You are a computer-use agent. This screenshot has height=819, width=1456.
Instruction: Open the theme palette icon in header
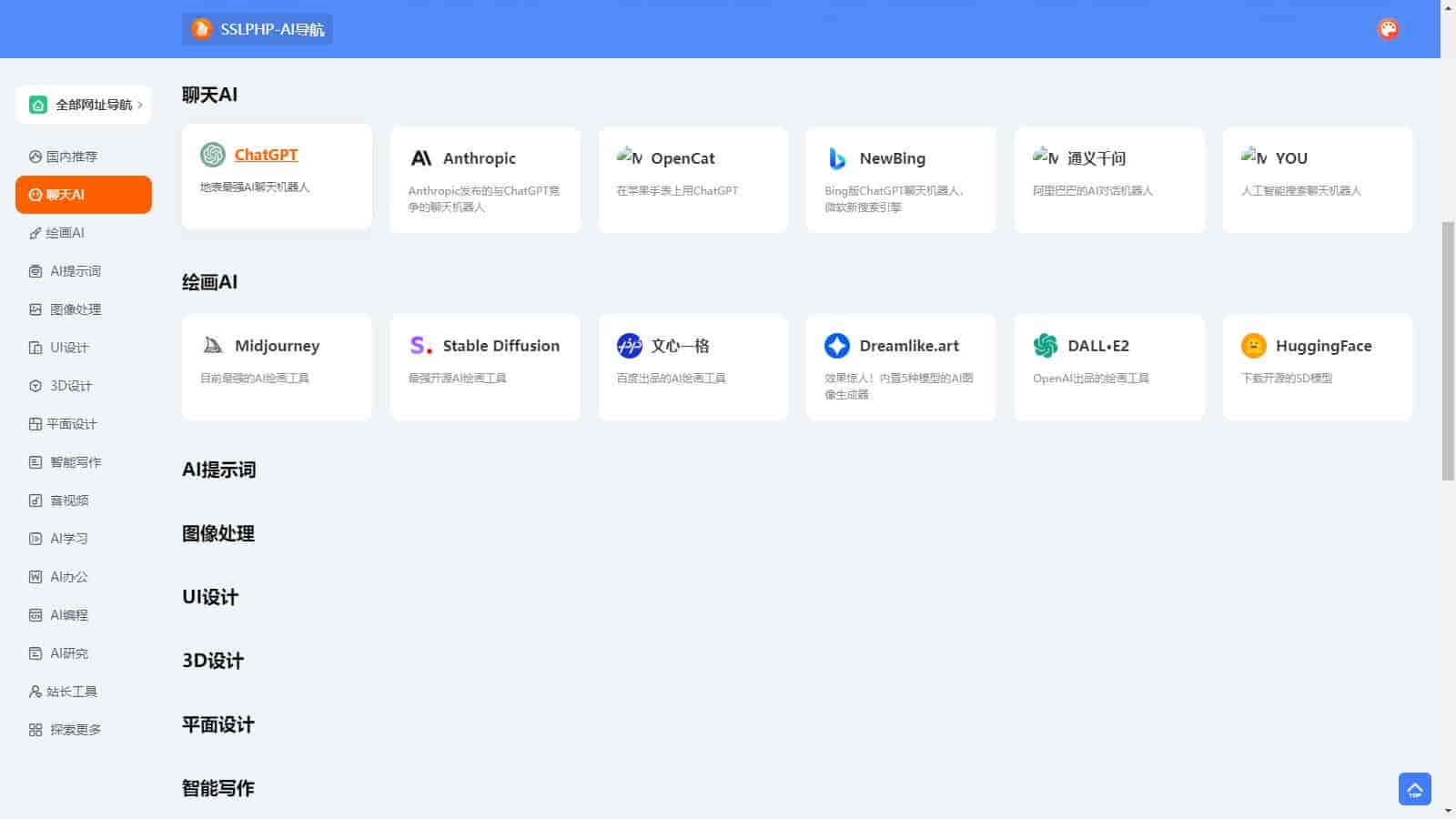[x=1388, y=29]
